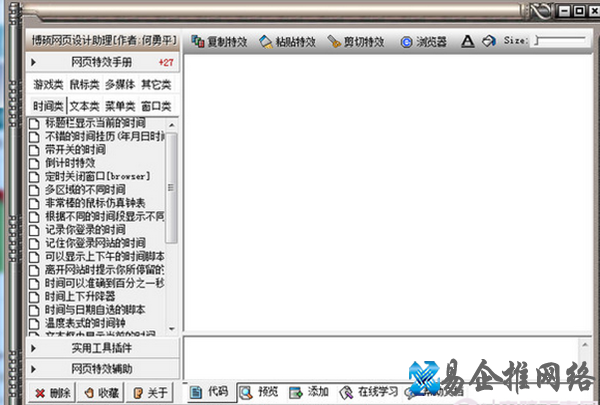600x405 pixels.
Task: Click the 关于 about button
Action: [x=150, y=392]
